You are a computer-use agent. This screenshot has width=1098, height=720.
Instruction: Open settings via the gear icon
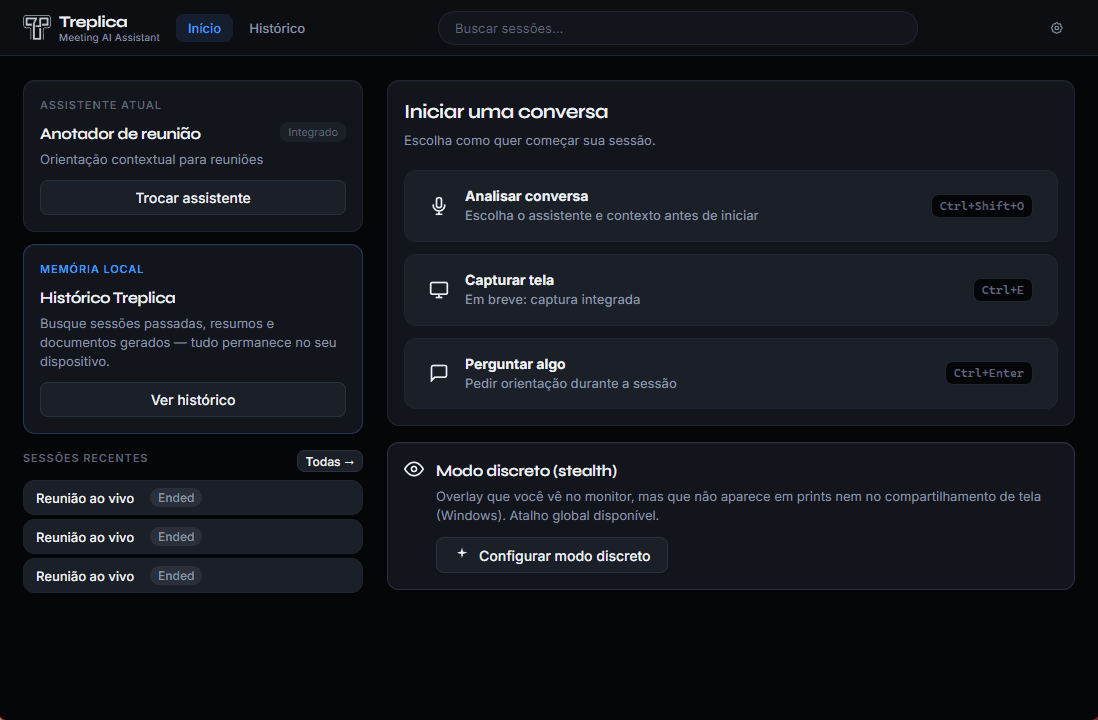pos(1057,28)
